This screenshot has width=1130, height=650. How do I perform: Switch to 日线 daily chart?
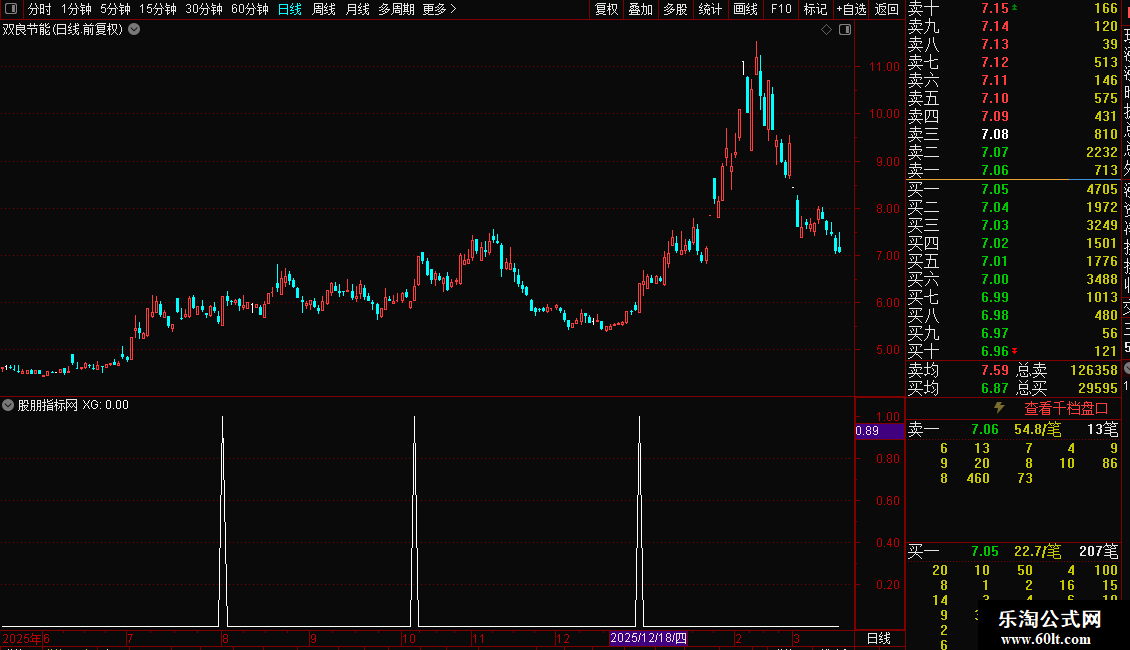(x=290, y=9)
